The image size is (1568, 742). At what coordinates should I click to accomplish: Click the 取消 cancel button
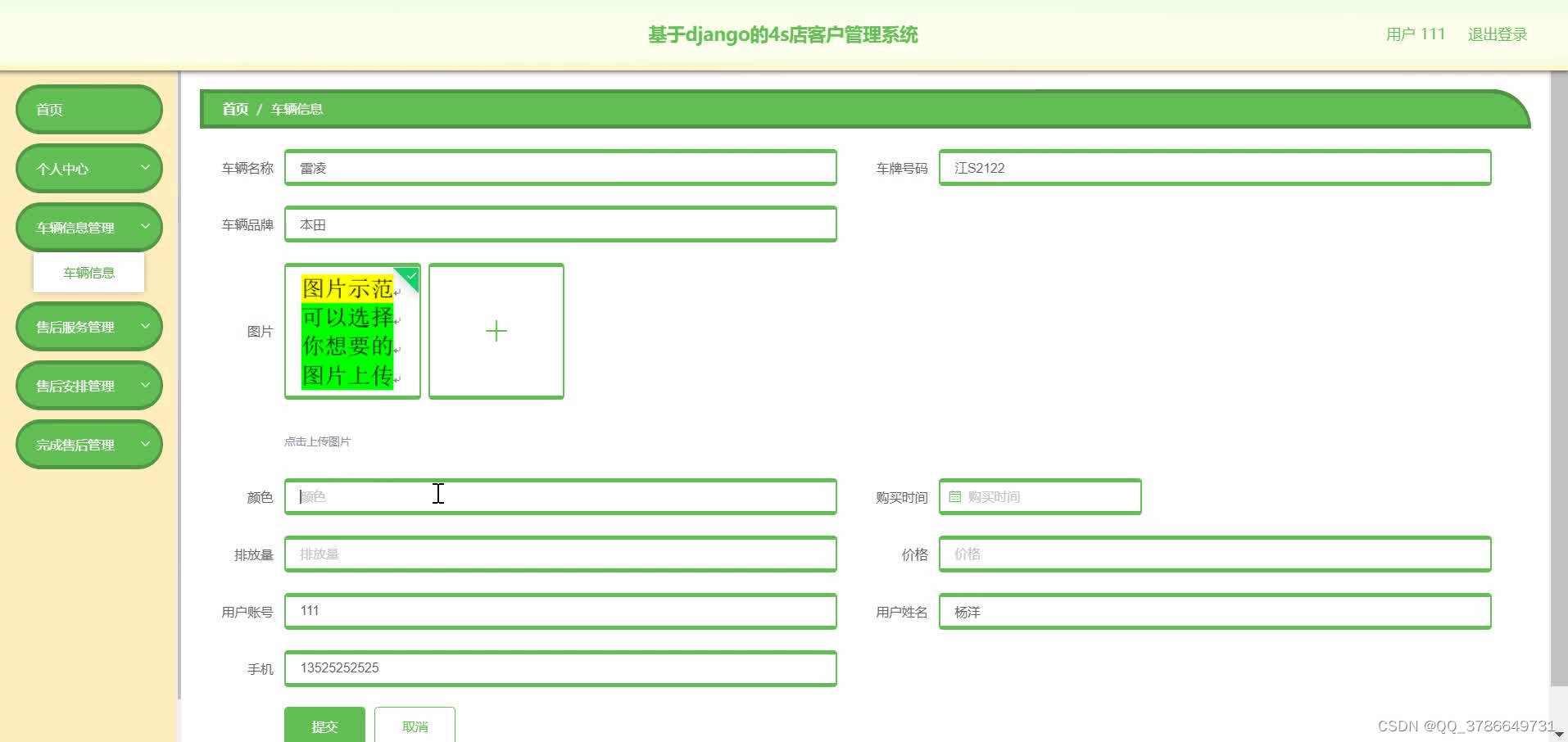pos(415,726)
